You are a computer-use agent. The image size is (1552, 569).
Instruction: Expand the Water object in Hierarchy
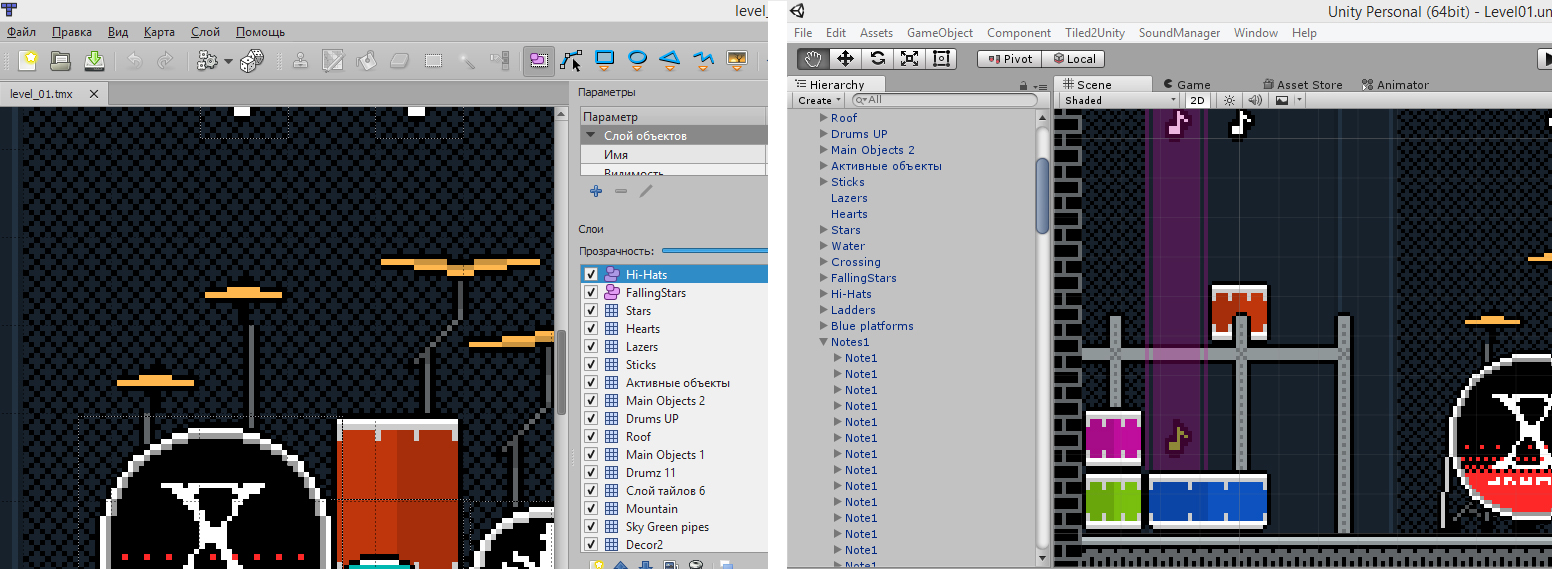pos(824,246)
